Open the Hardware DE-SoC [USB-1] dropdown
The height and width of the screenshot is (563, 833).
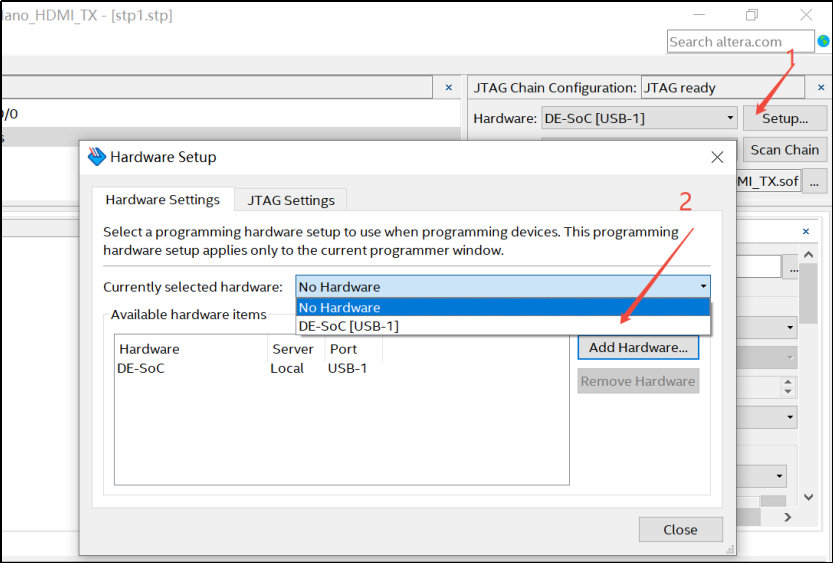click(x=639, y=118)
